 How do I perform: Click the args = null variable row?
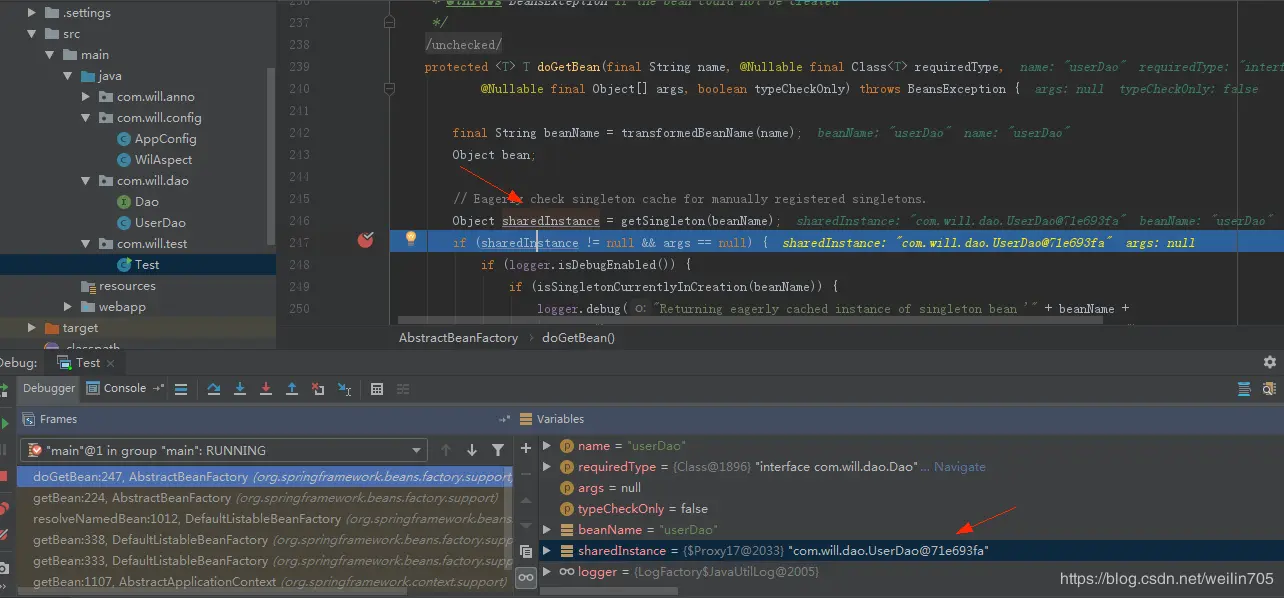[x=609, y=488]
